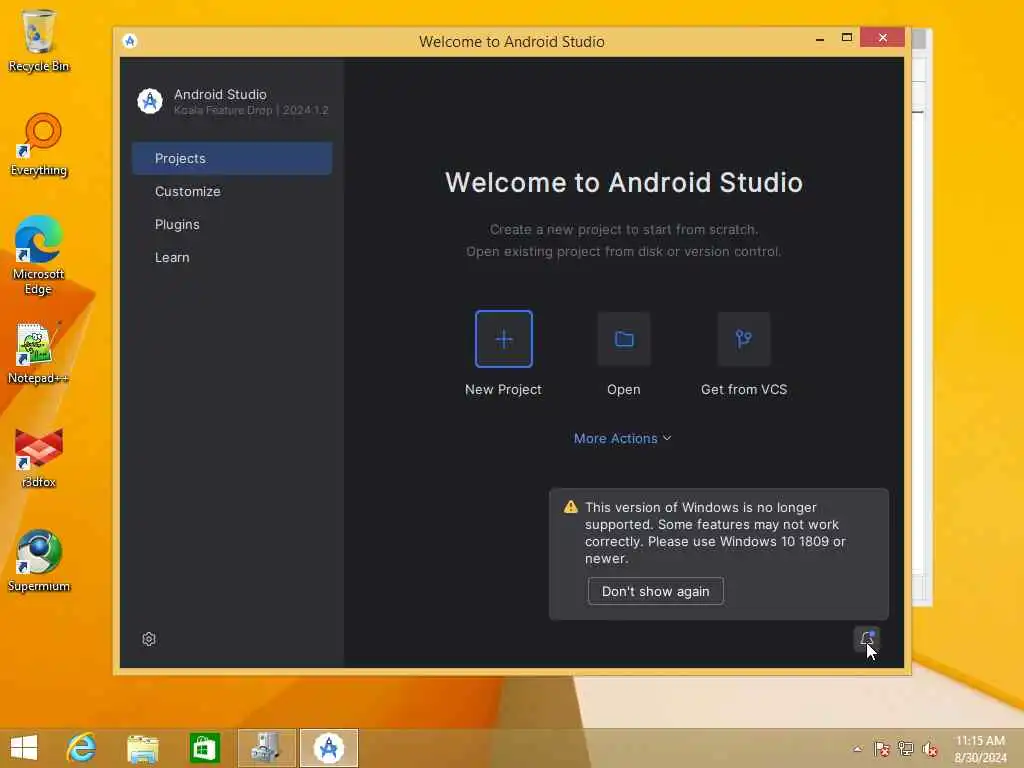This screenshot has height=768, width=1024.
Task: Open the Windows Start button
Action: click(x=24, y=748)
